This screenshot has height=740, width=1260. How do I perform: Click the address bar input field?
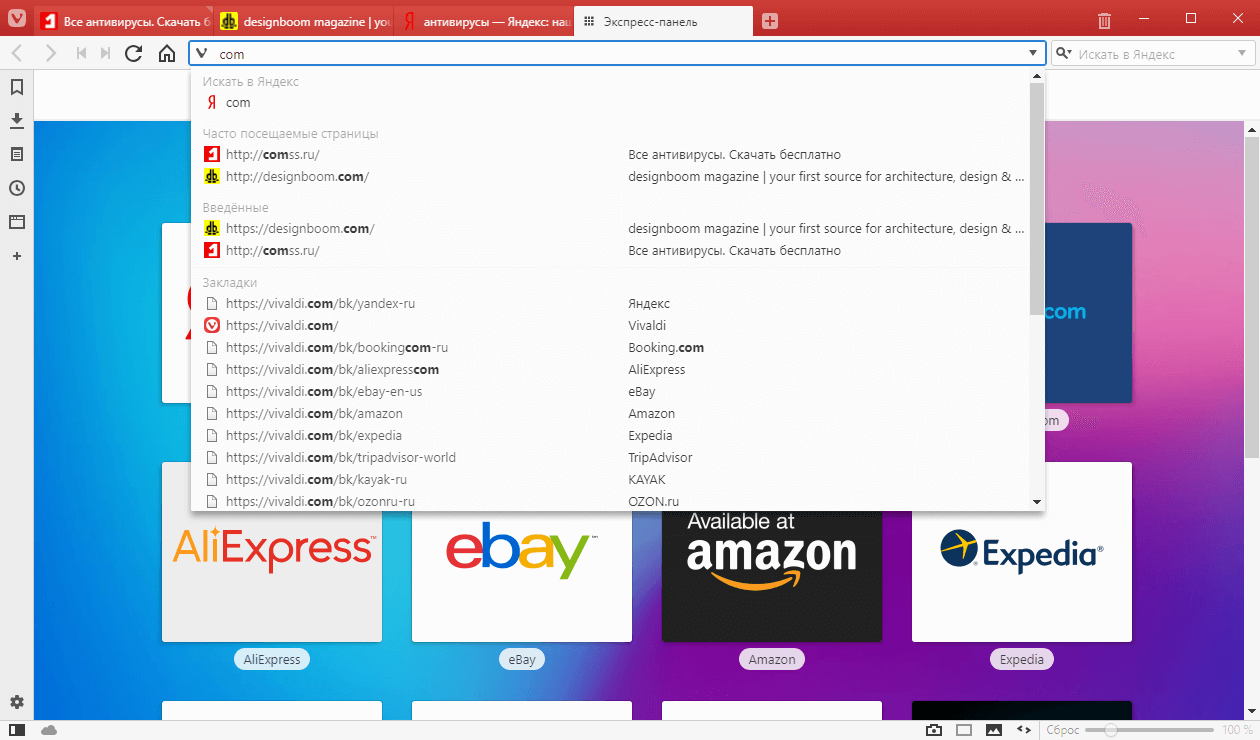(617, 54)
